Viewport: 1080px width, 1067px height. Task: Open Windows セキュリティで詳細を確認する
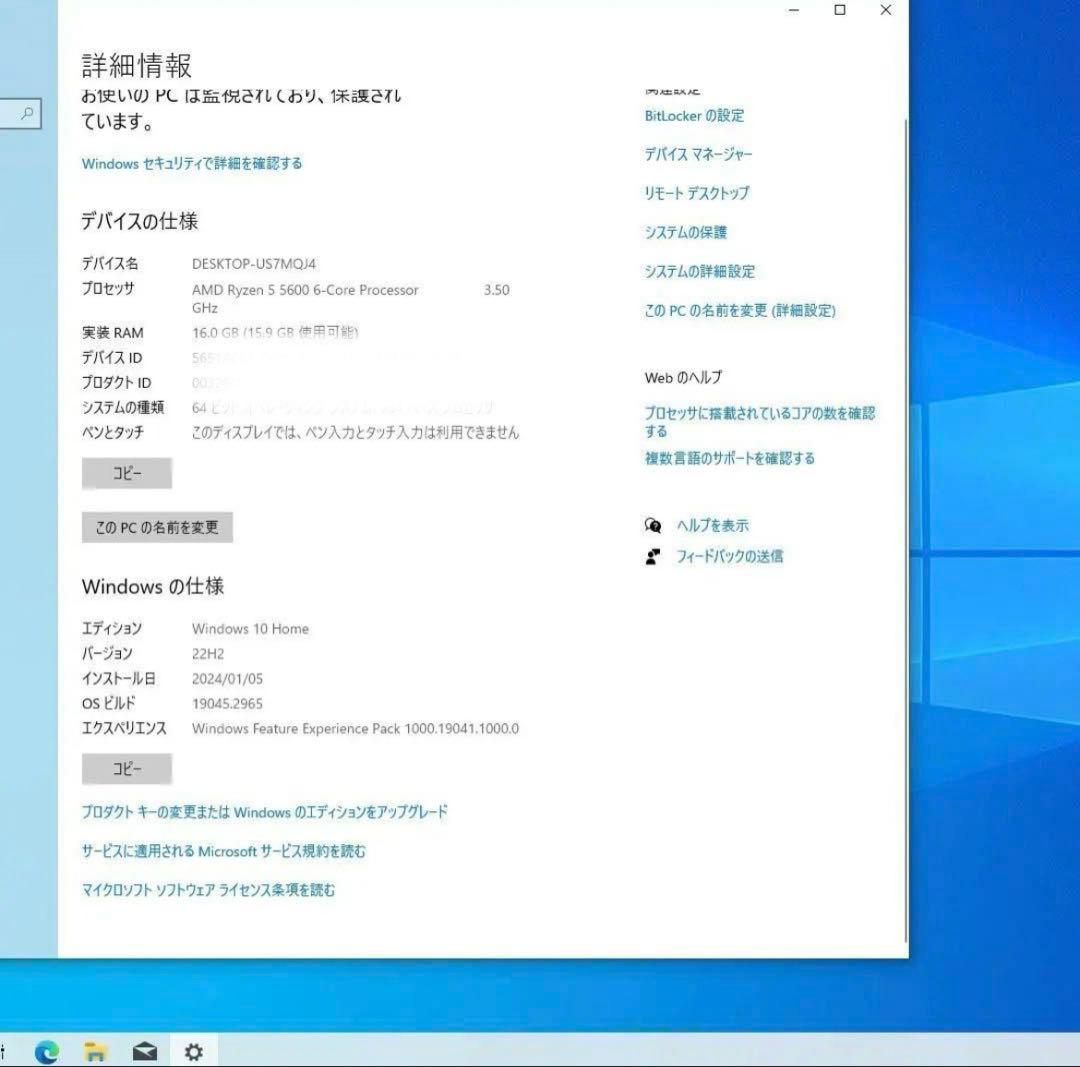(x=193, y=163)
